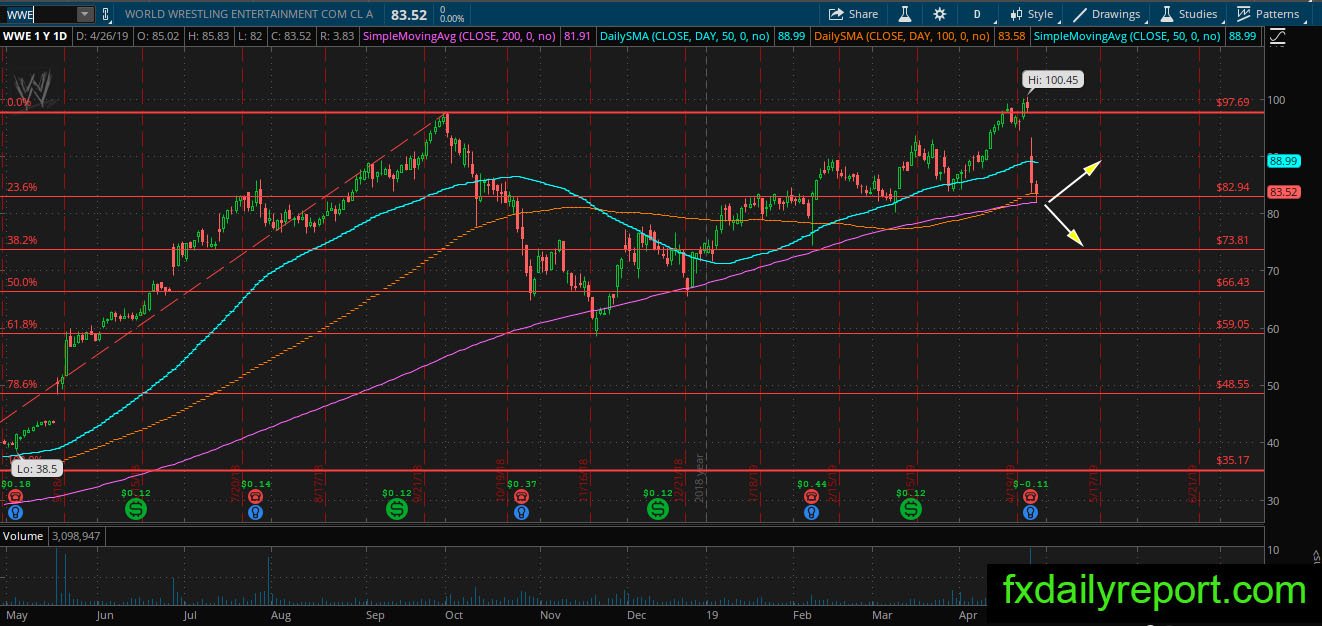
Task: Click the red phone icon under $0.44
Action: pyautogui.click(x=812, y=496)
